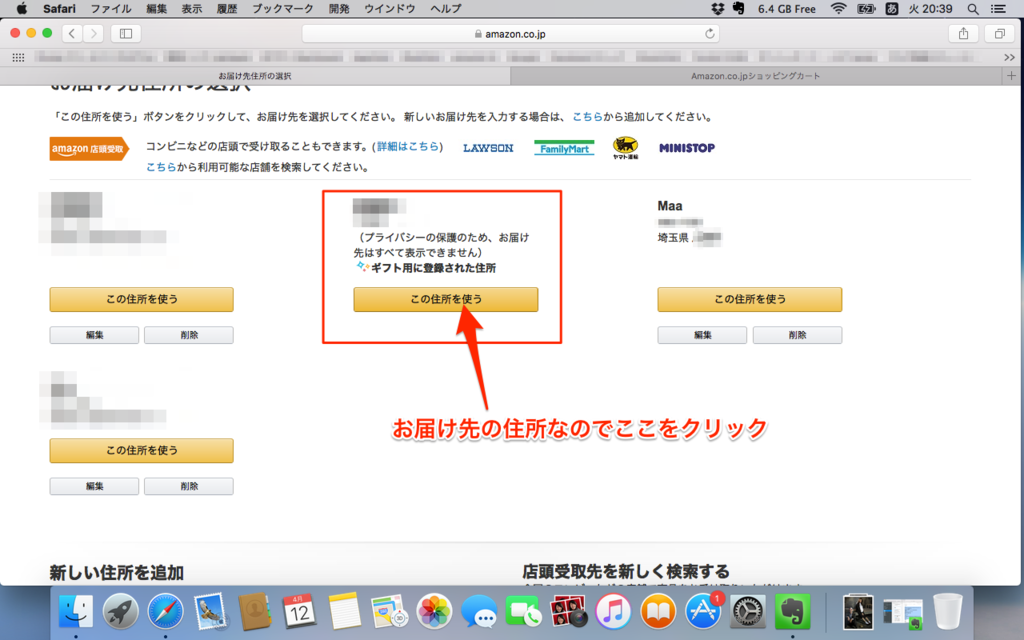This screenshot has width=1024, height=640.
Task: Click the Yamato black cat logo
Action: [x=625, y=148]
